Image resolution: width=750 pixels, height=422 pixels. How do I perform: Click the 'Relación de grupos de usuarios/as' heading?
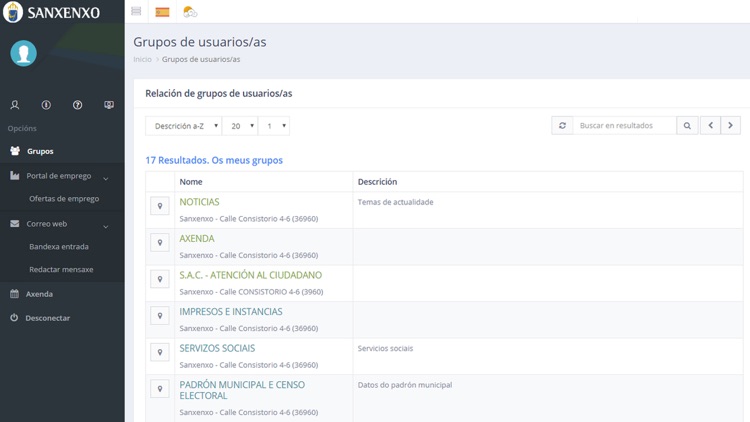coord(219,93)
